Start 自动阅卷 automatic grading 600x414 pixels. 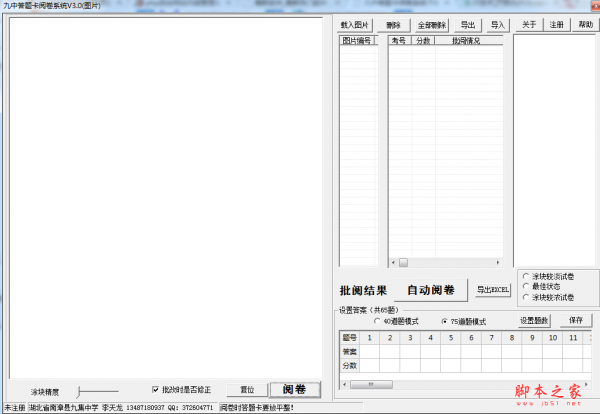click(x=430, y=290)
